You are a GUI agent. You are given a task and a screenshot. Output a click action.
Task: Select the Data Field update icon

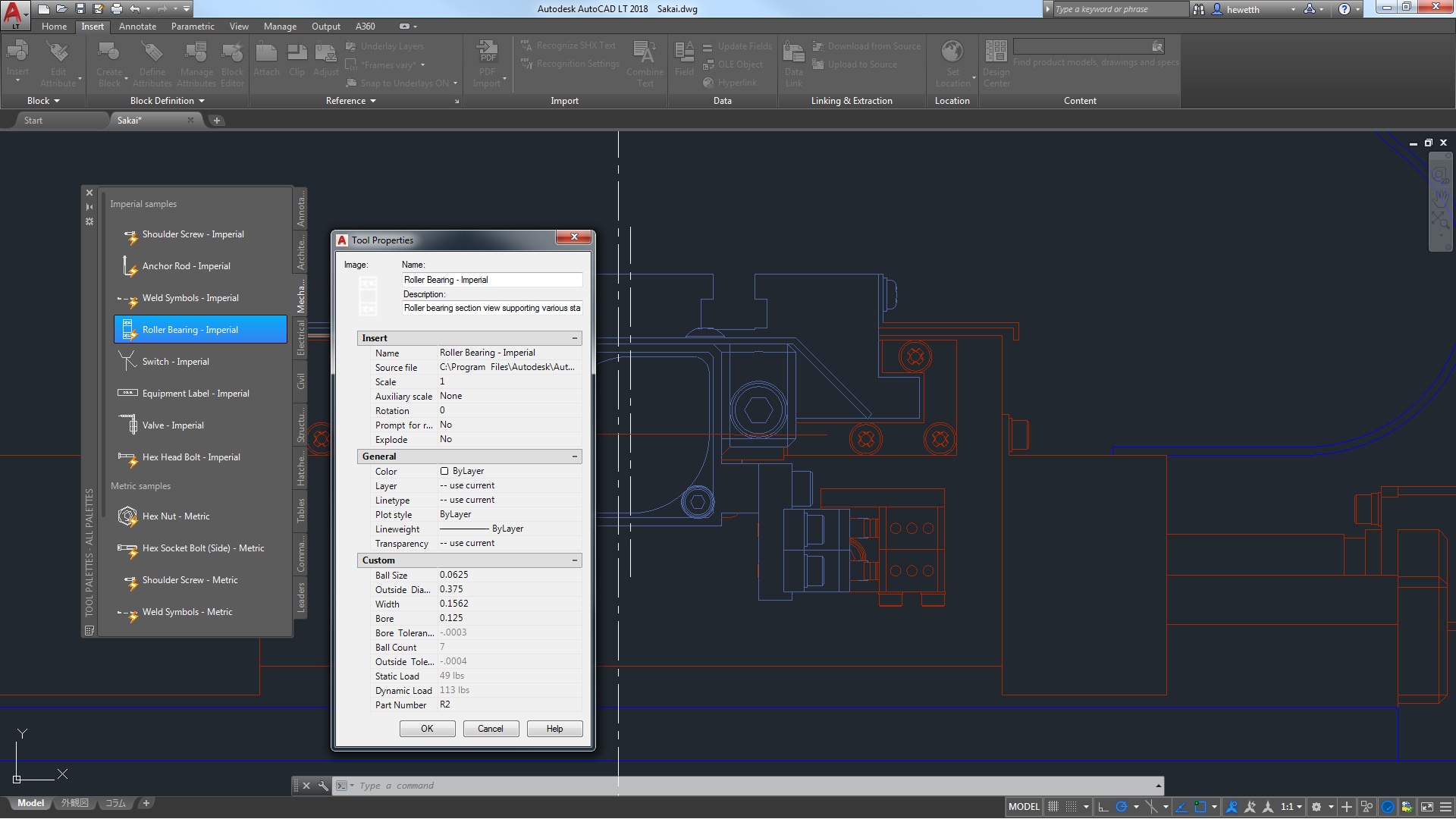[x=707, y=46]
